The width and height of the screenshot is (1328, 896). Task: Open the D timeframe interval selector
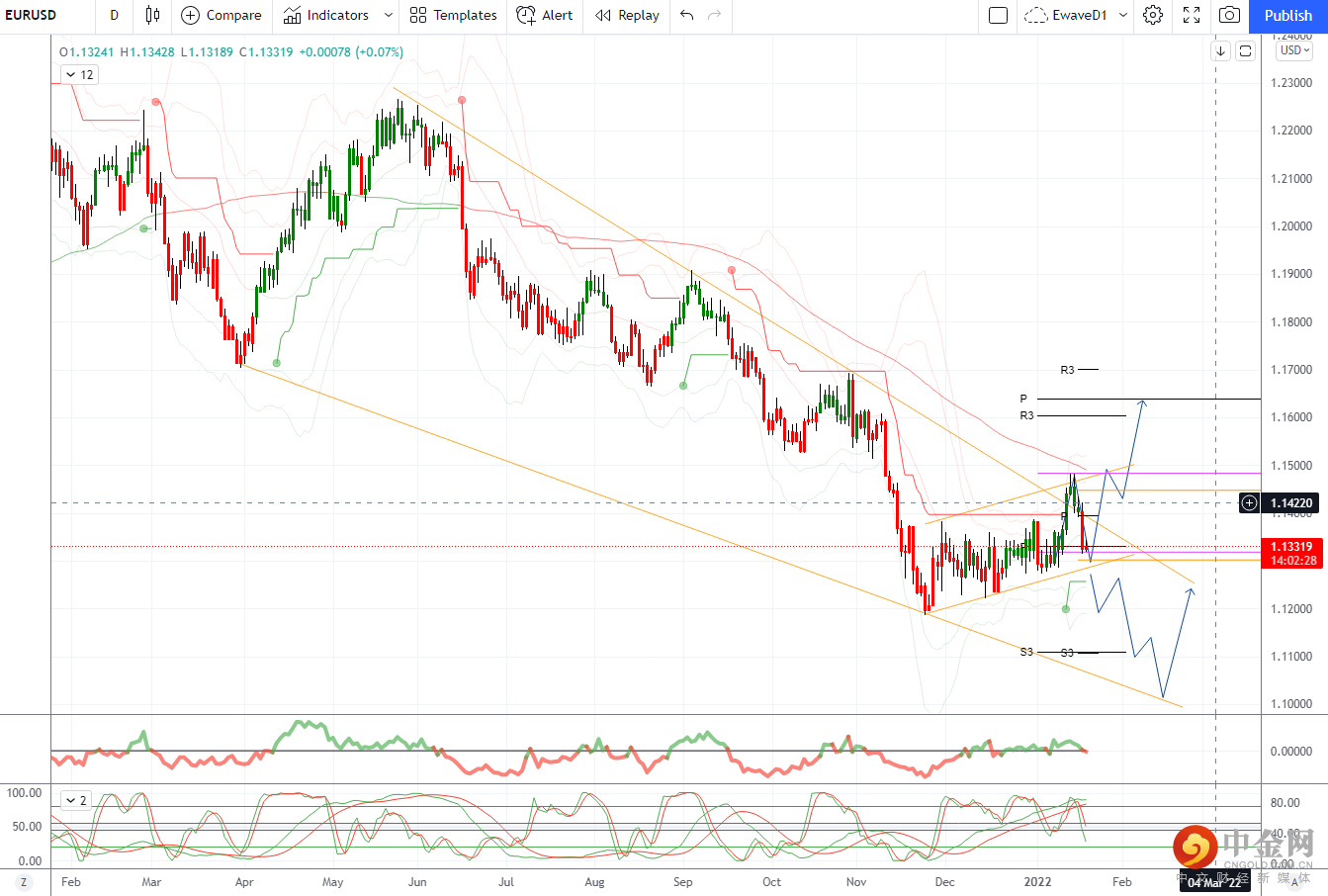(x=115, y=15)
